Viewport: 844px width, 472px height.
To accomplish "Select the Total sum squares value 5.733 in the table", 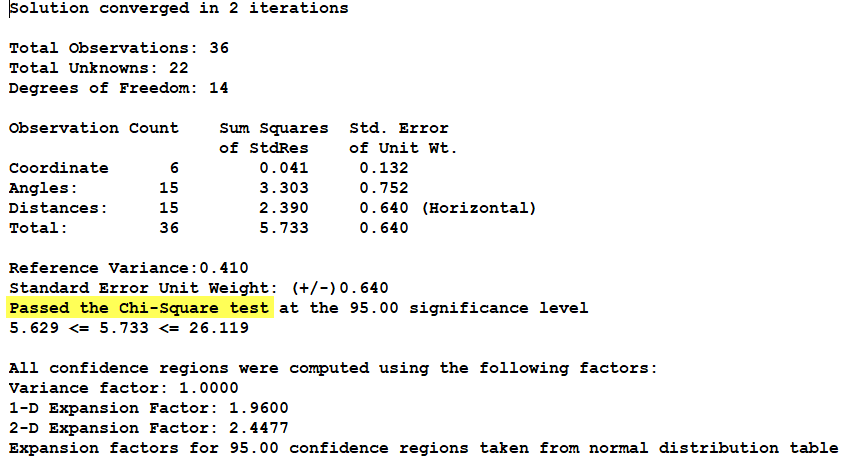I will tap(284, 228).
